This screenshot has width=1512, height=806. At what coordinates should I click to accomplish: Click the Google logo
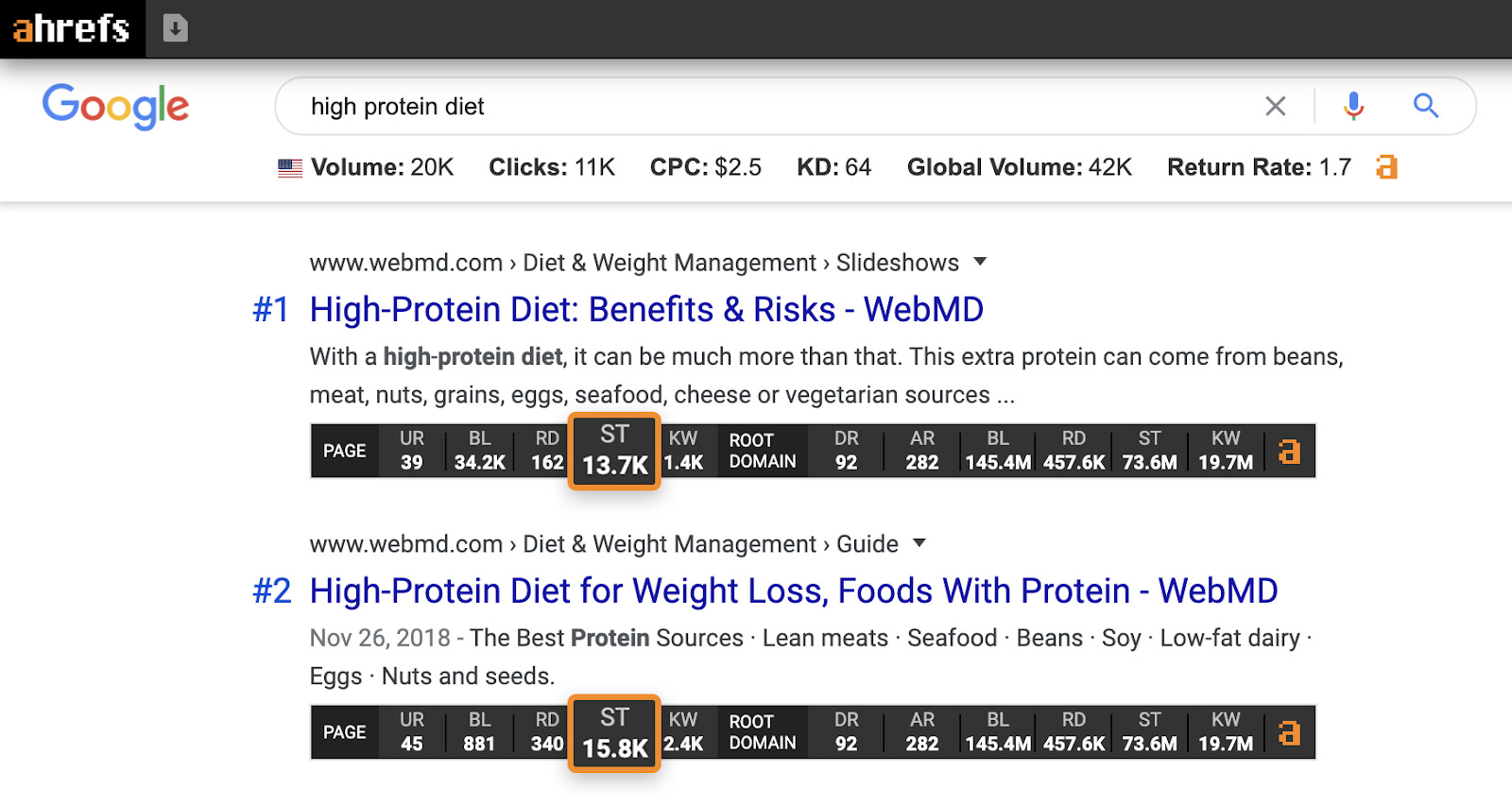click(114, 106)
